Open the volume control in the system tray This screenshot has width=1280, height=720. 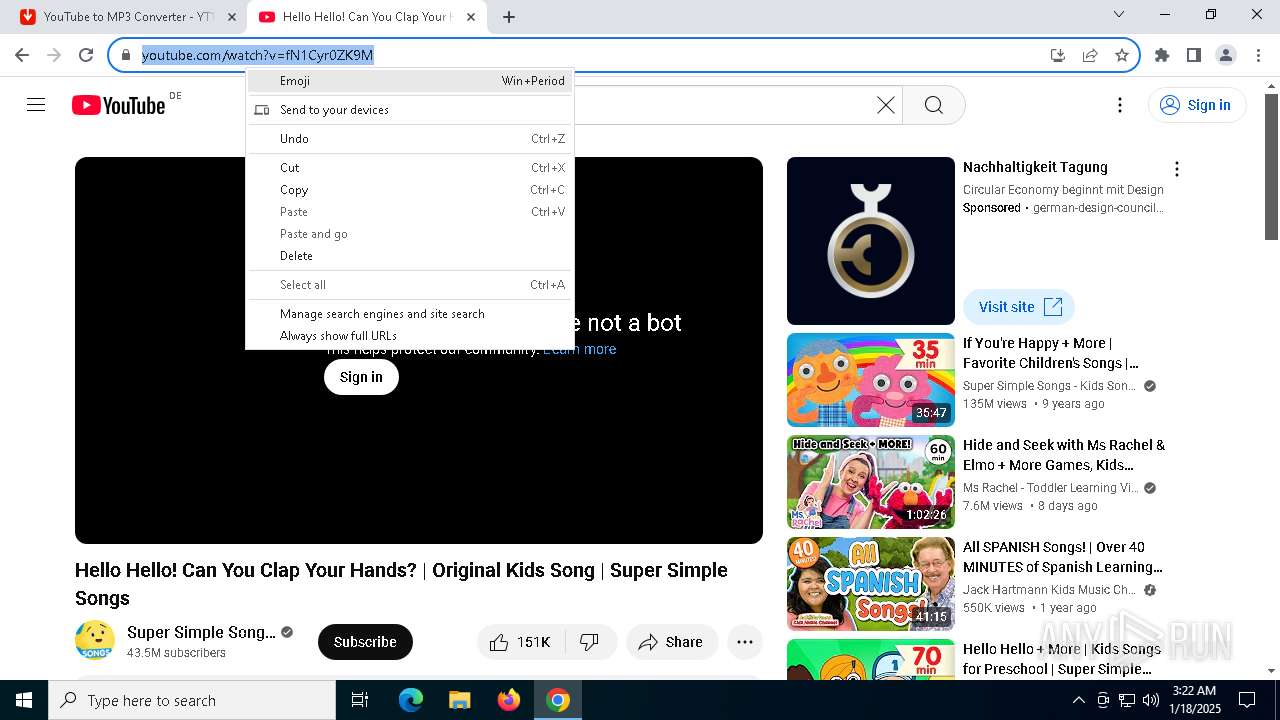click(x=1151, y=700)
